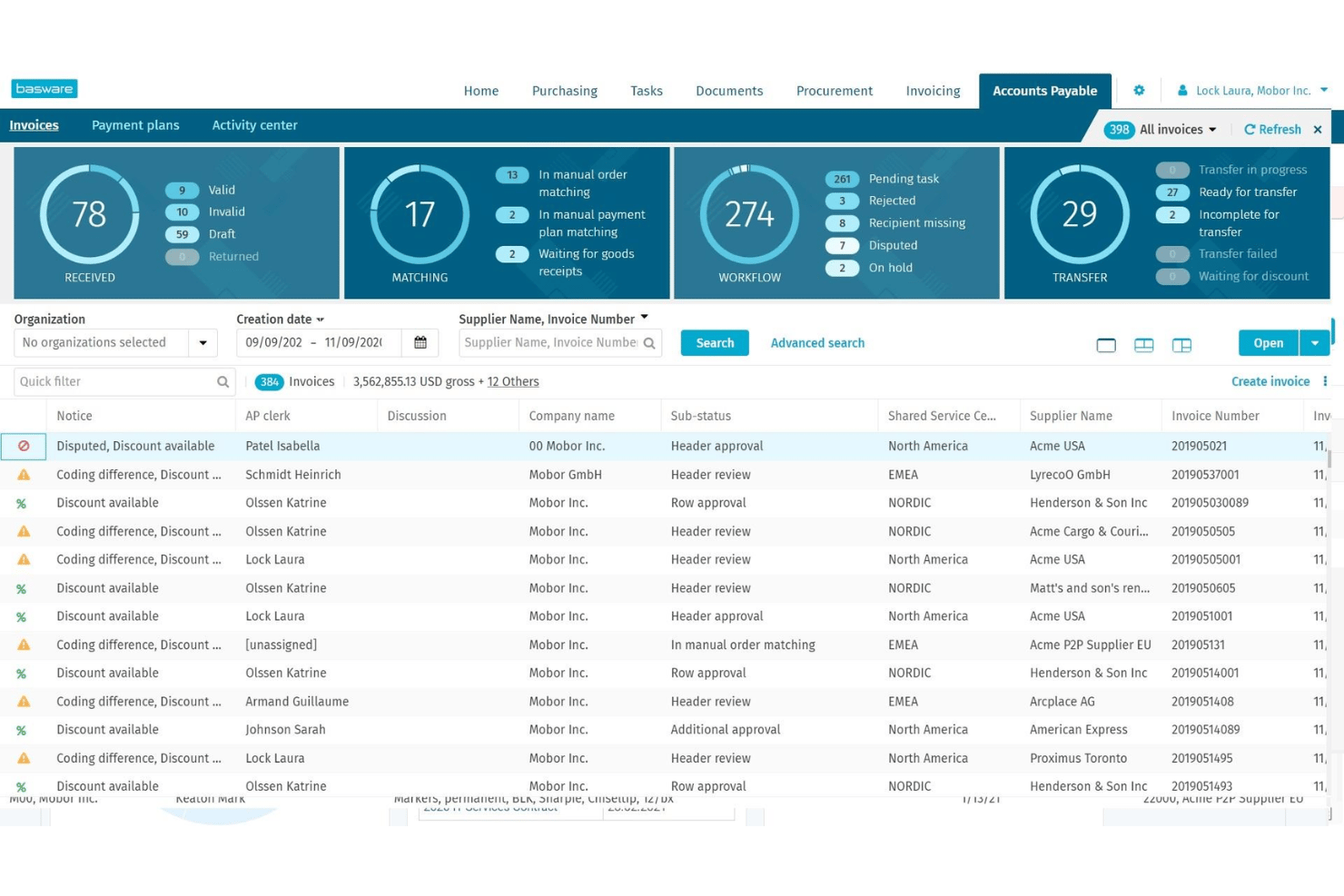This screenshot has height=896, width=1344.
Task: Open the Advanced search link
Action: pyautogui.click(x=817, y=343)
